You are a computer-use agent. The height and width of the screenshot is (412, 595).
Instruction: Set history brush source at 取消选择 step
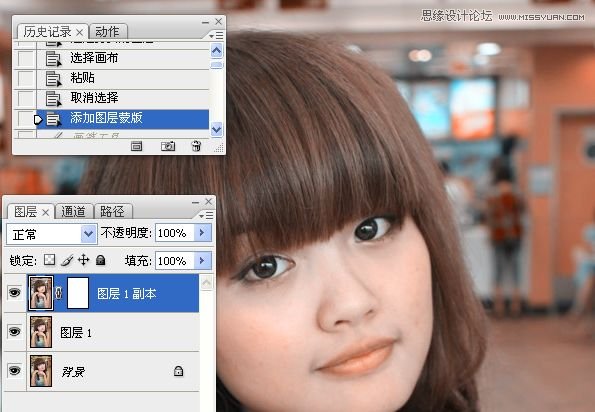[x=25, y=98]
